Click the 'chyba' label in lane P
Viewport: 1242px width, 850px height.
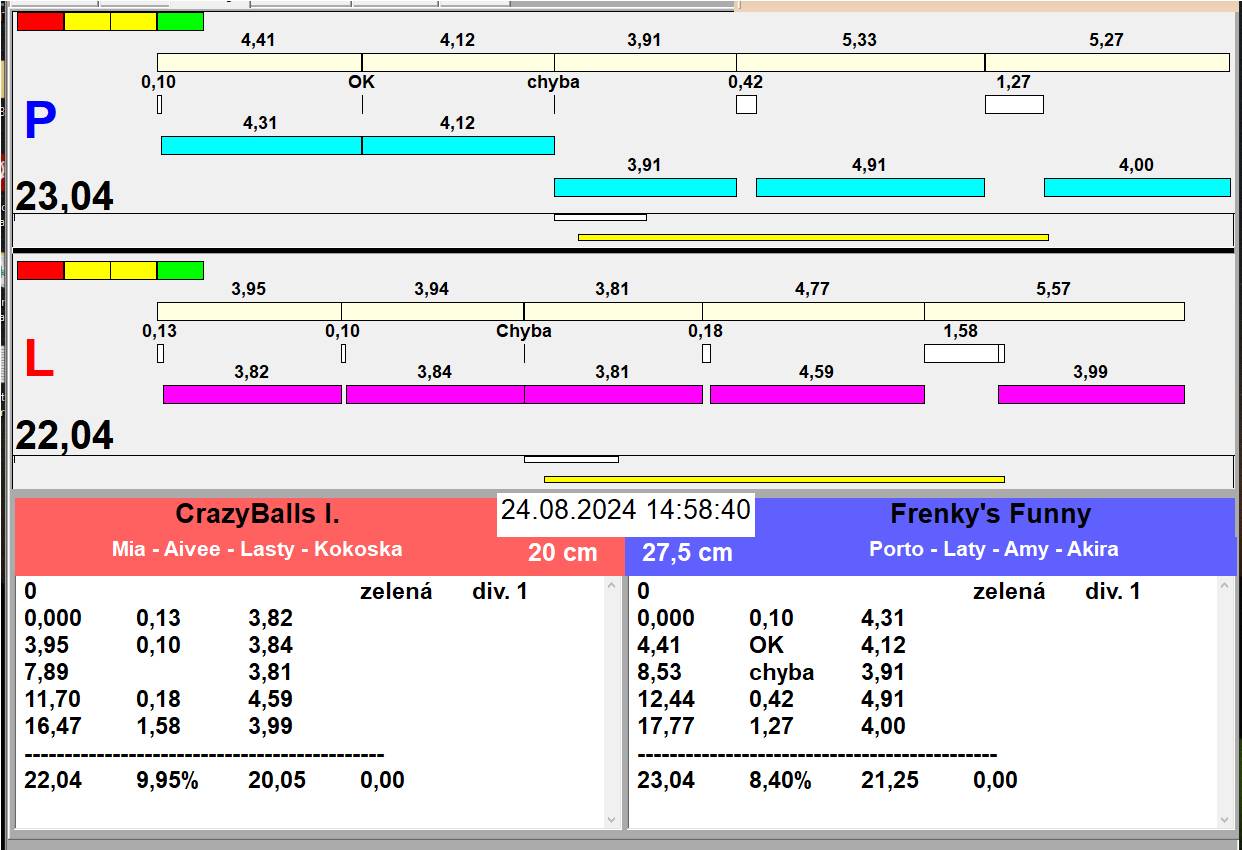coord(553,82)
